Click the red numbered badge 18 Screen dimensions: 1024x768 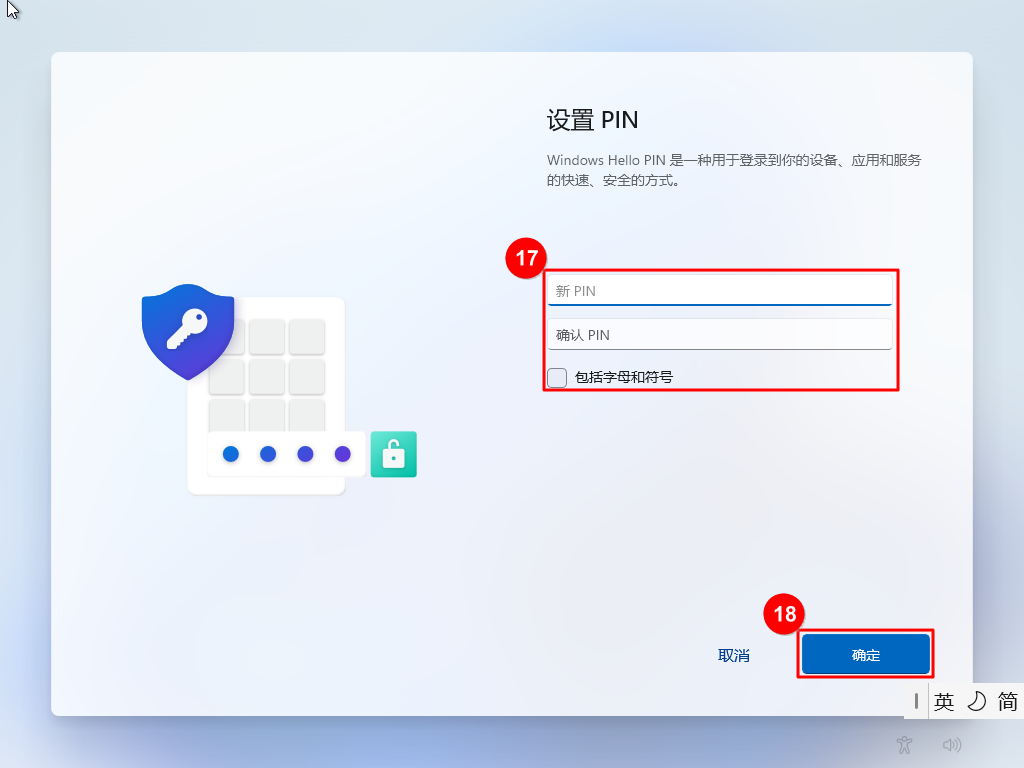(x=784, y=614)
